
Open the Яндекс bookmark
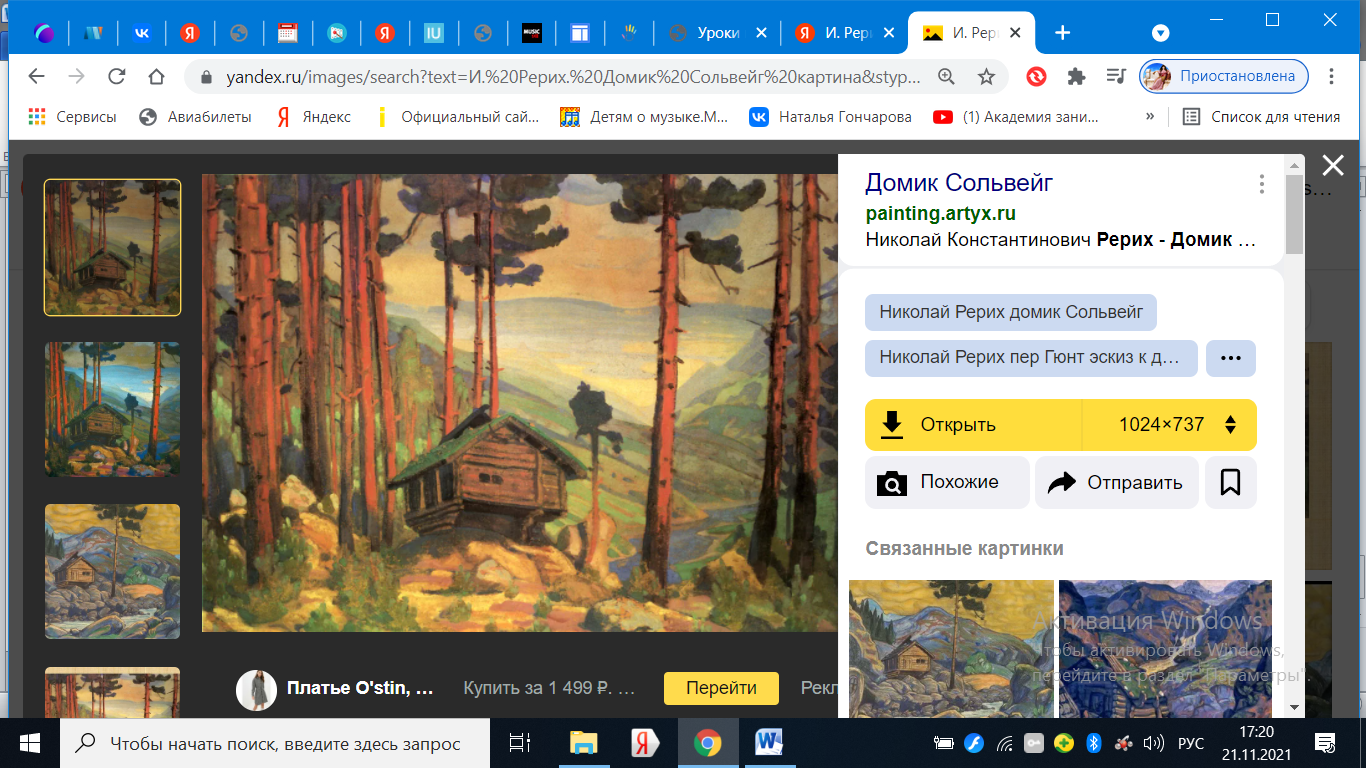pos(313,117)
